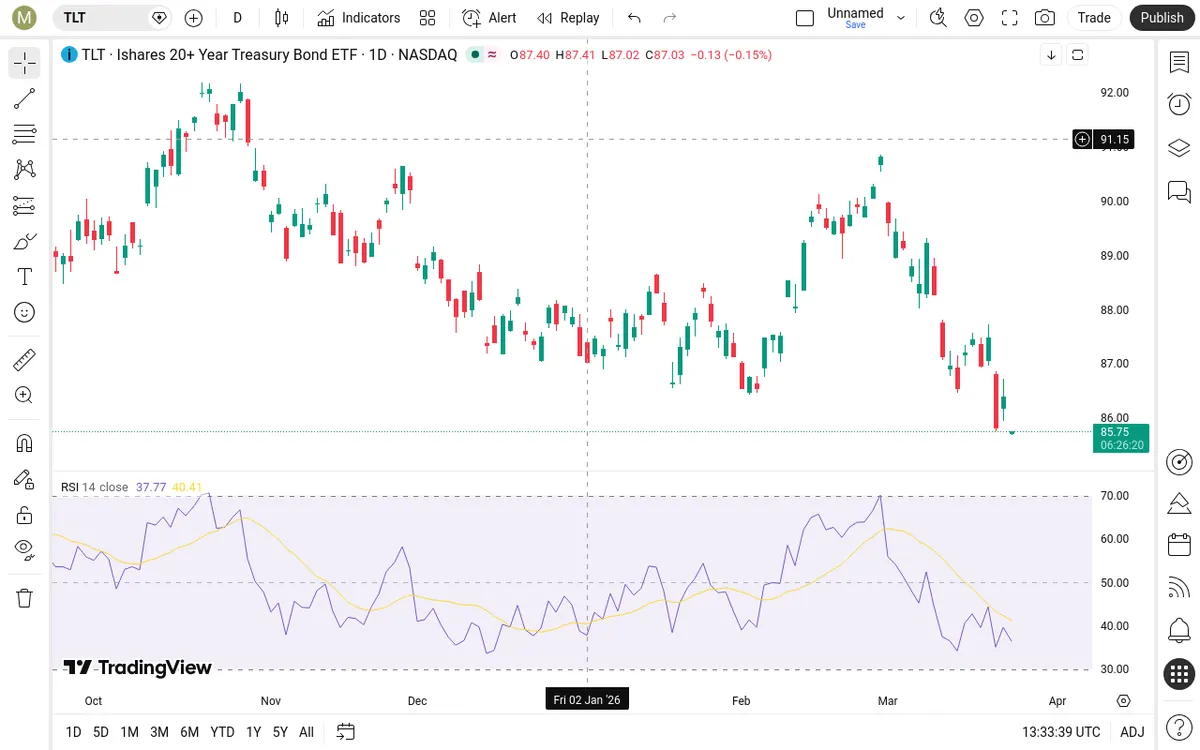
Task: Open the forecasting and measurement tools
Action: [25, 206]
